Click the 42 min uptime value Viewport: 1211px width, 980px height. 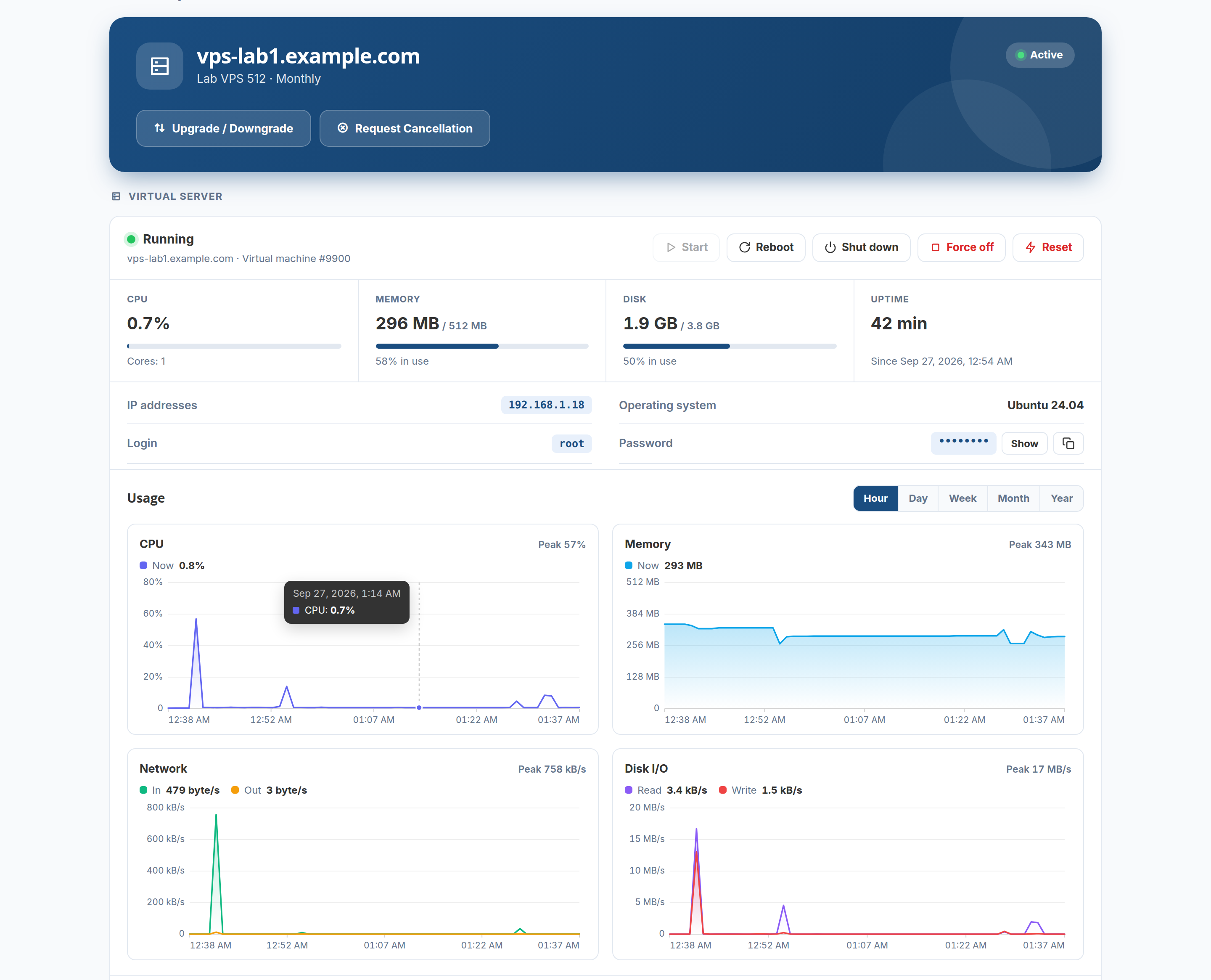[899, 323]
